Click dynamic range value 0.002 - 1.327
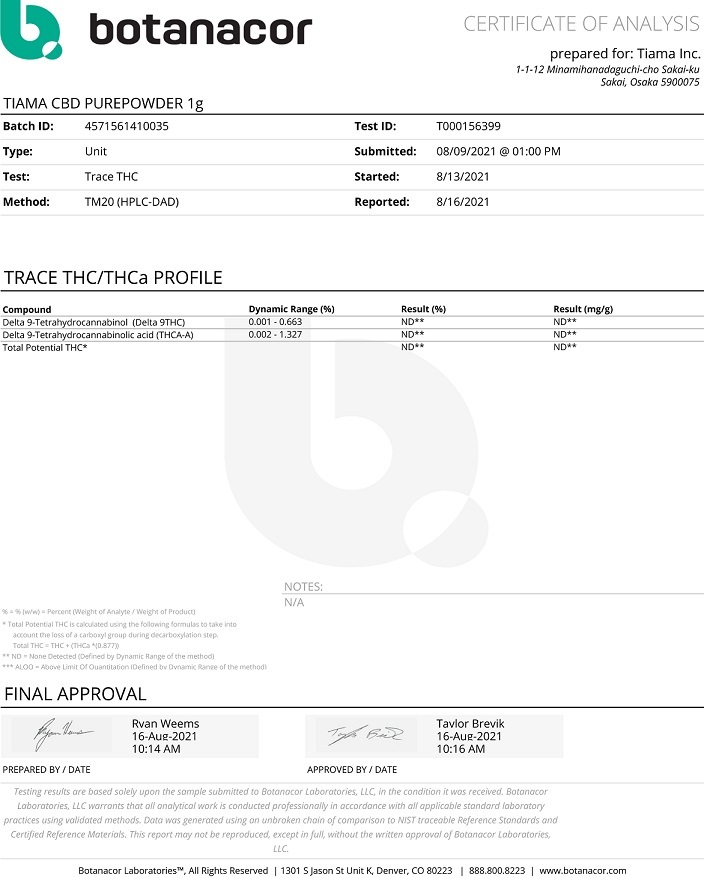 [x=275, y=334]
